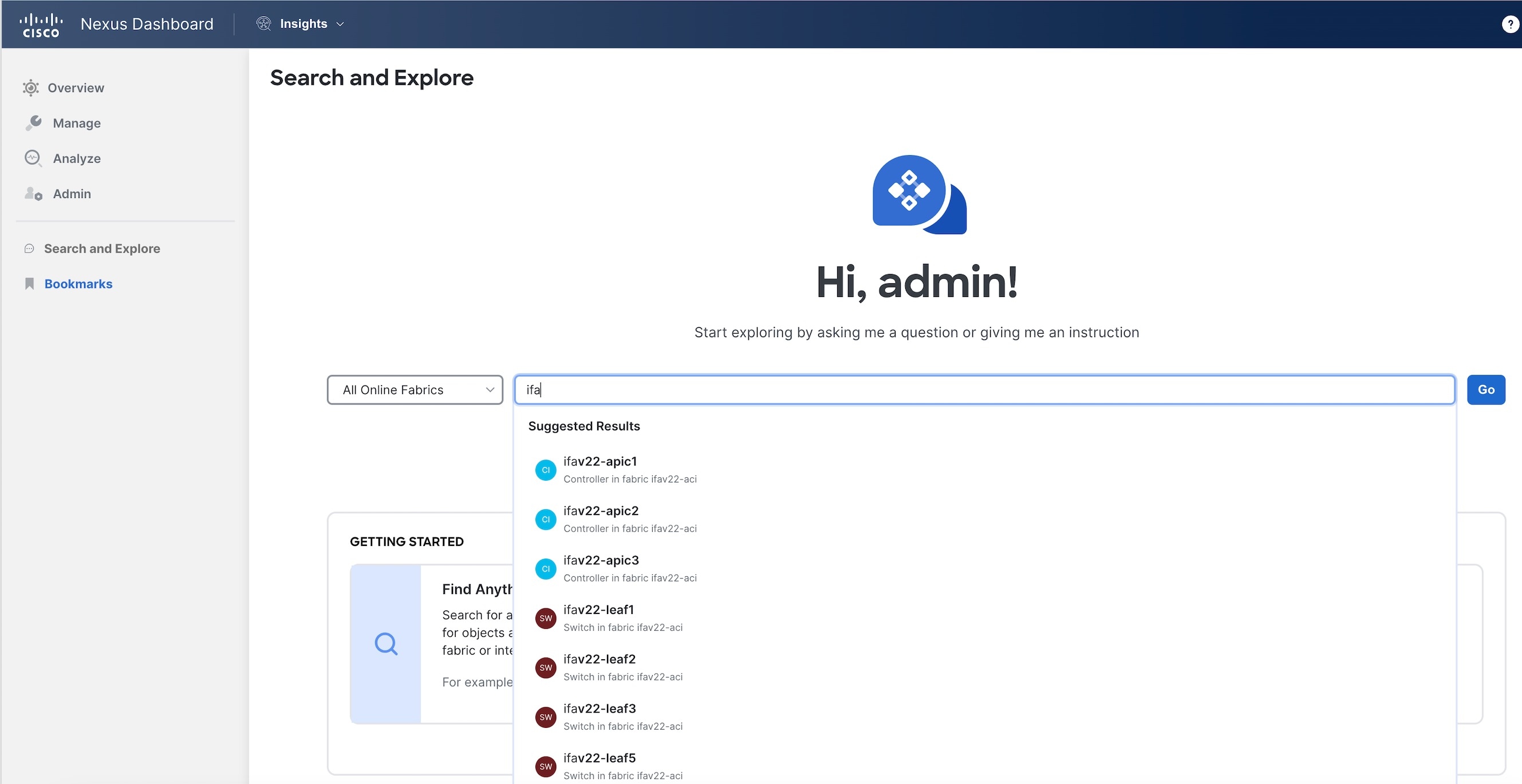The width and height of the screenshot is (1522, 784).
Task: Click 'Controller in fabric ifav22-aci' under ifav22-apic1
Action: coord(630,480)
